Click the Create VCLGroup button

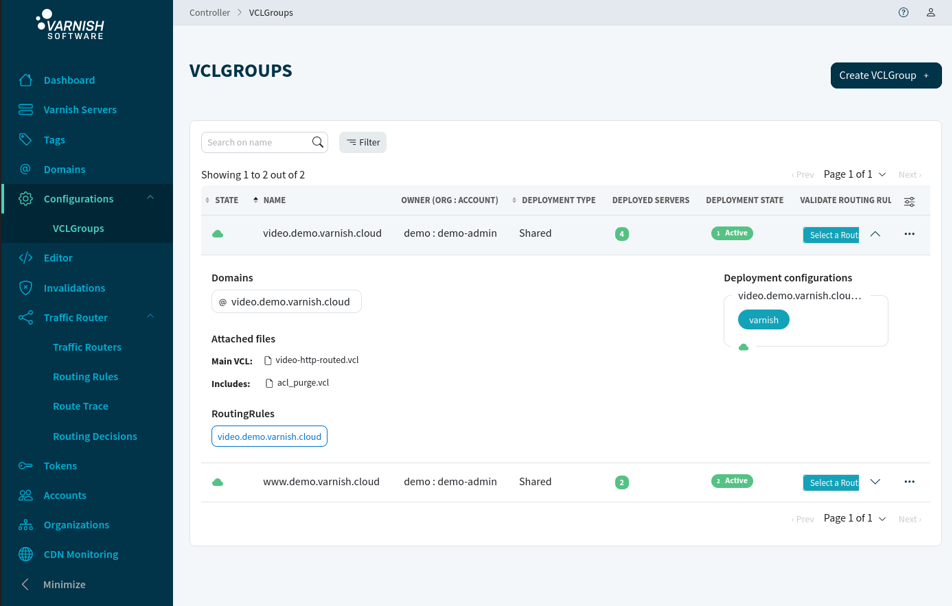point(886,75)
